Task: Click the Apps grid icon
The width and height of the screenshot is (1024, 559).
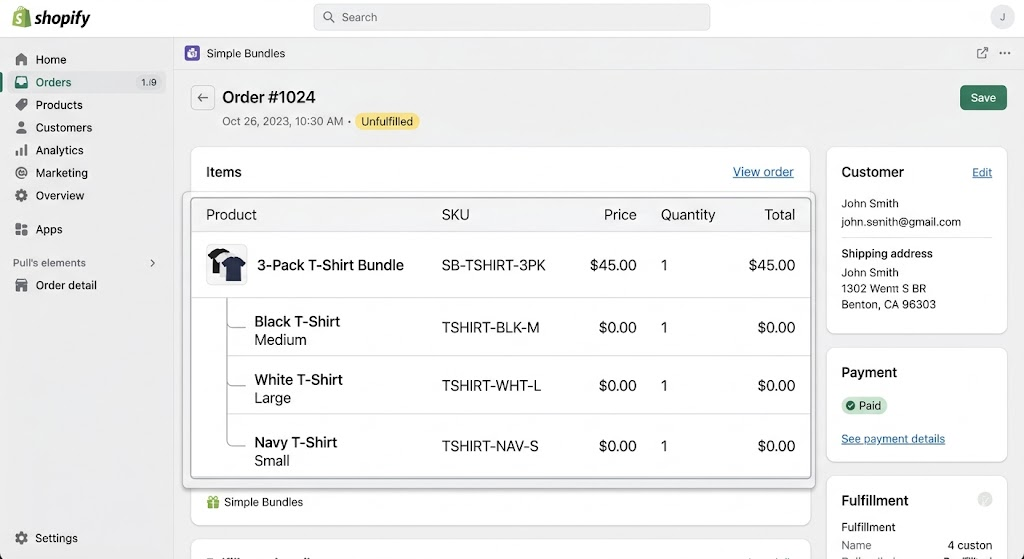Action: pos(22,229)
